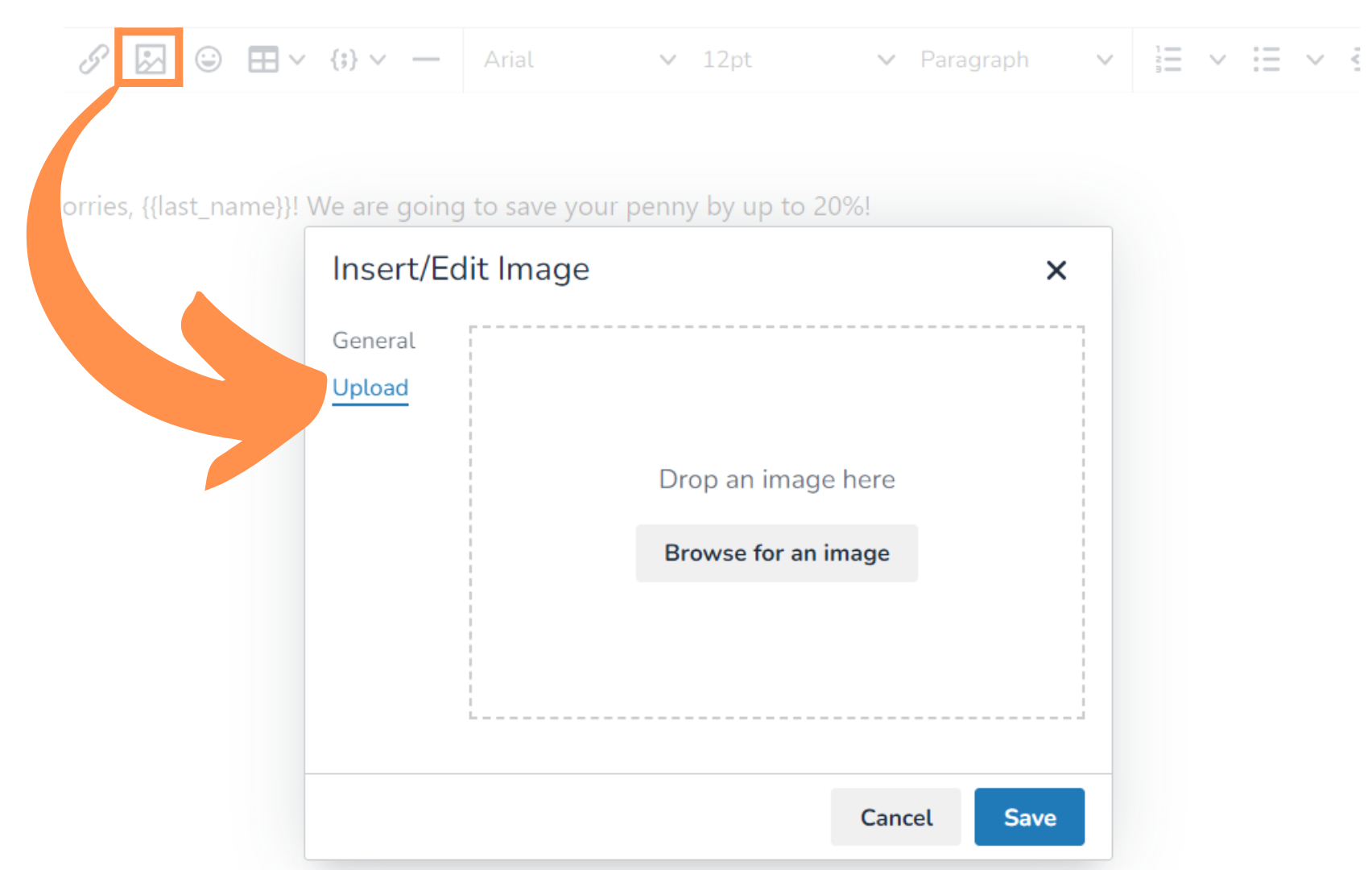Select the Upload tab

point(370,387)
